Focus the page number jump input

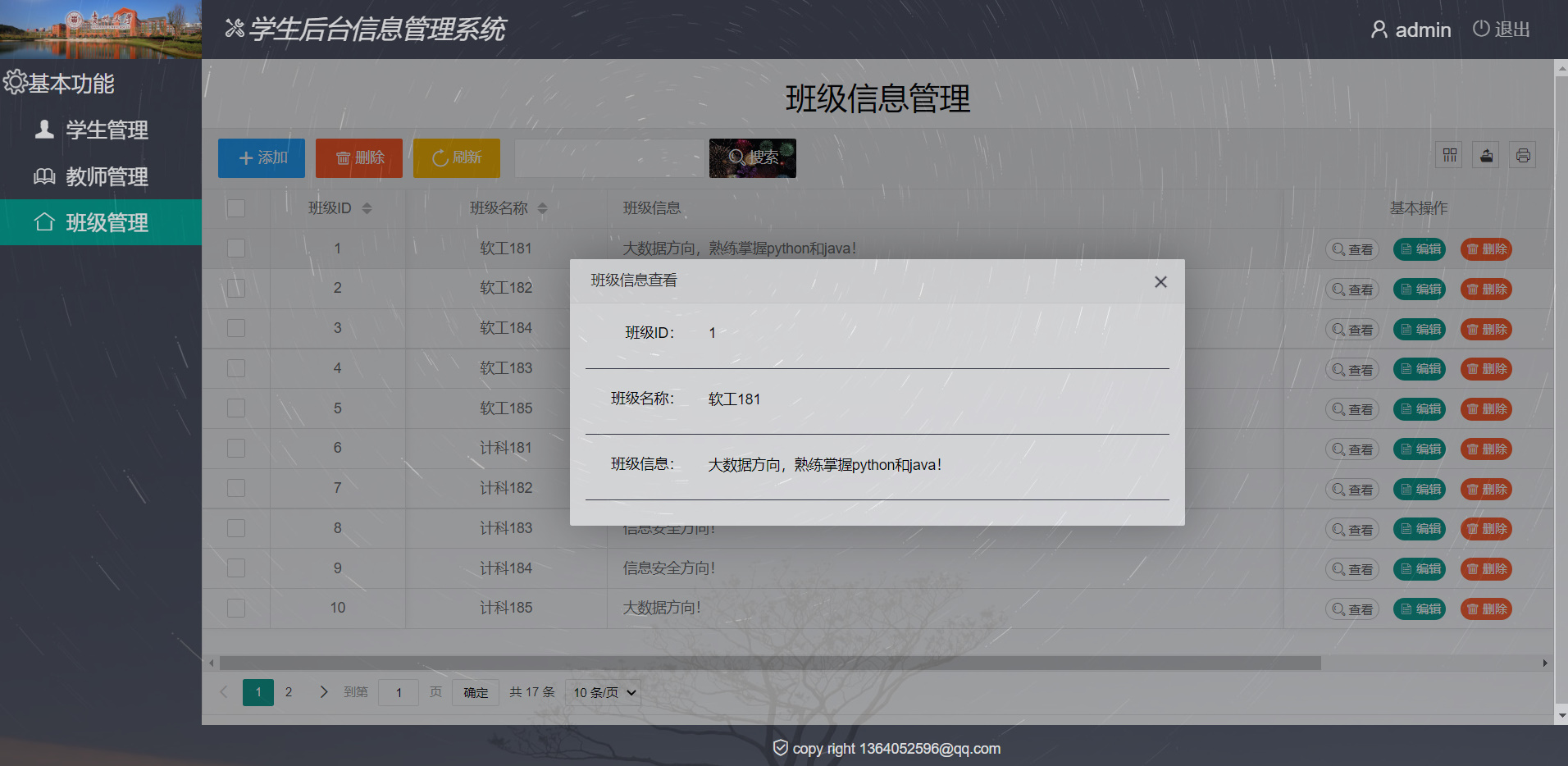tap(399, 693)
